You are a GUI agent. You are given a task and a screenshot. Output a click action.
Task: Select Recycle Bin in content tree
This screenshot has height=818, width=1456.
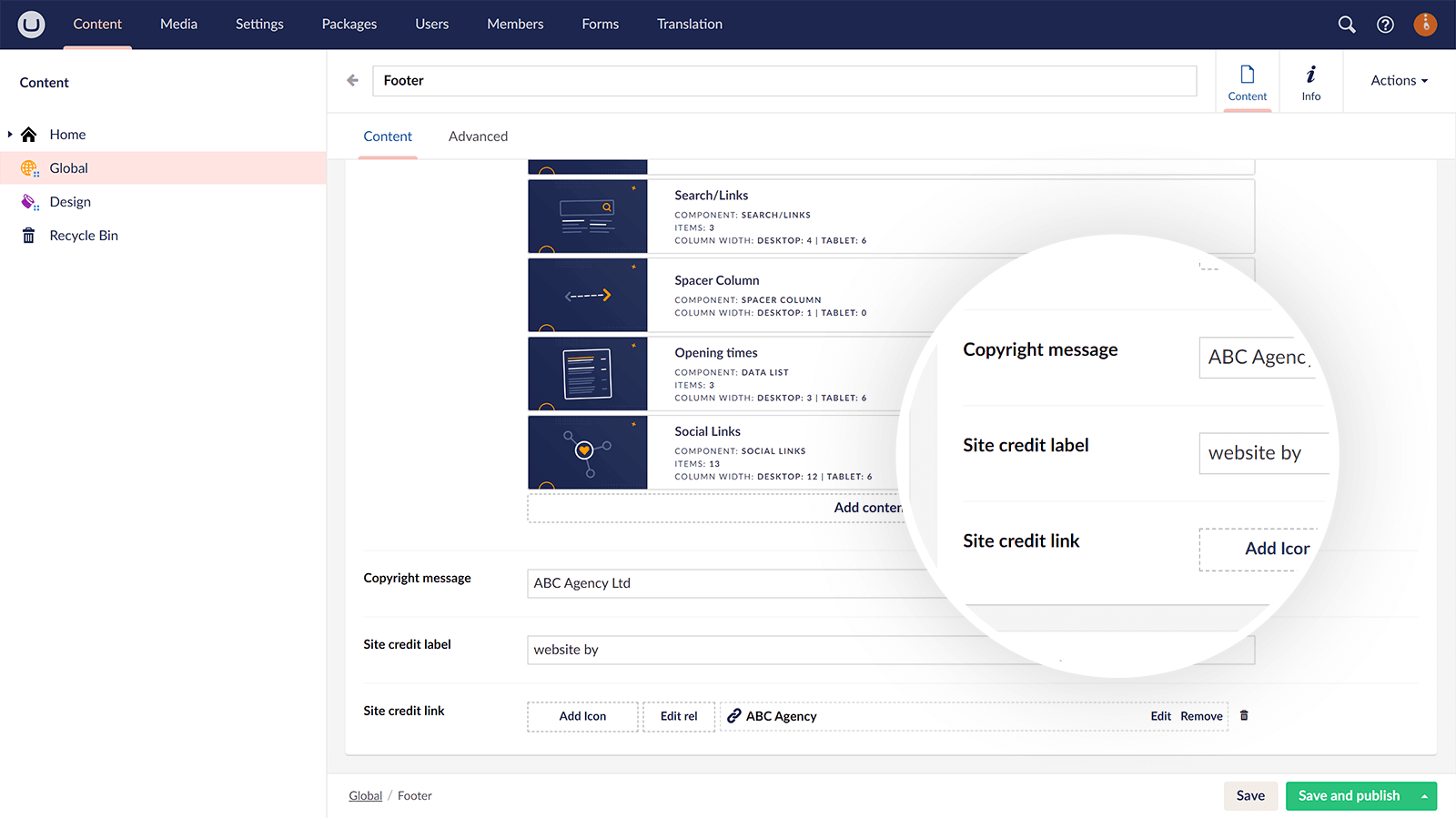(84, 236)
